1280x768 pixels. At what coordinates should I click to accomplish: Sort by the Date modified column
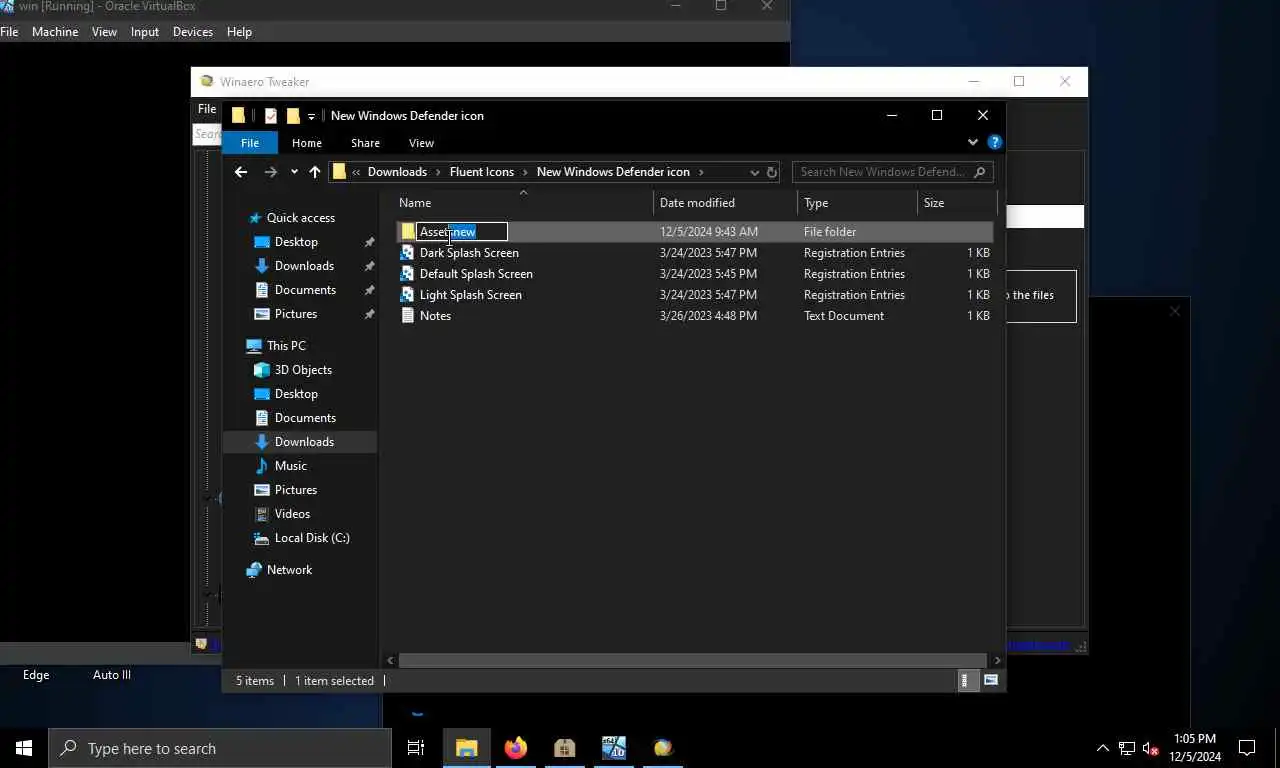(726, 203)
